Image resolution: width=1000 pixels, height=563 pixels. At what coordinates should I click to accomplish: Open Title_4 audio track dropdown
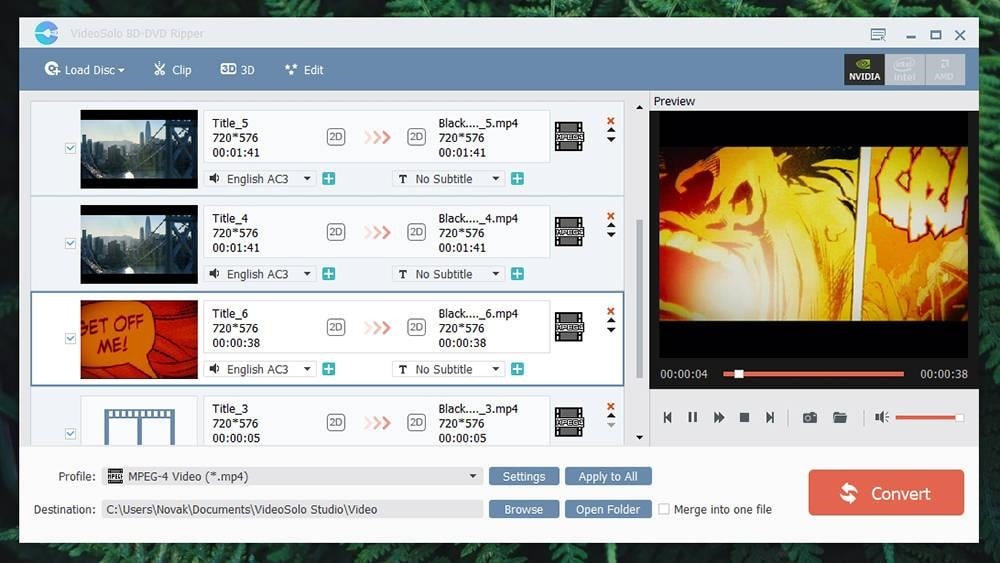click(260, 274)
